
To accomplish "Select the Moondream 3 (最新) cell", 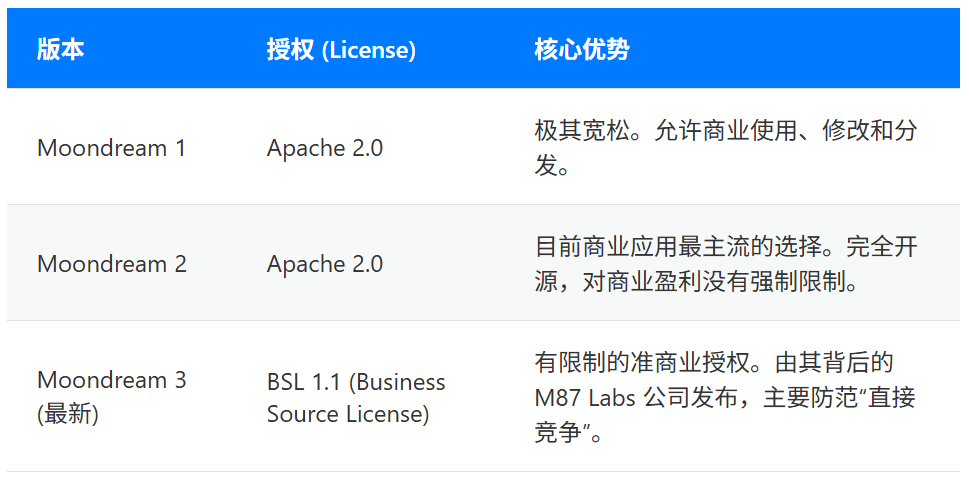I will pos(112,397).
